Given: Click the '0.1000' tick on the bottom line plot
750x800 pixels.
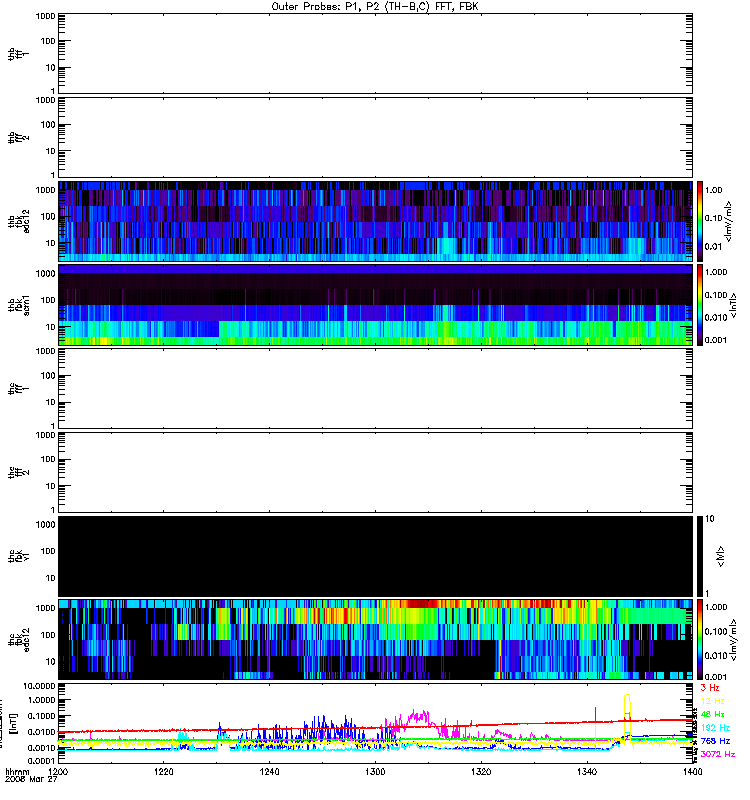Looking at the screenshot, I should (x=41, y=716).
